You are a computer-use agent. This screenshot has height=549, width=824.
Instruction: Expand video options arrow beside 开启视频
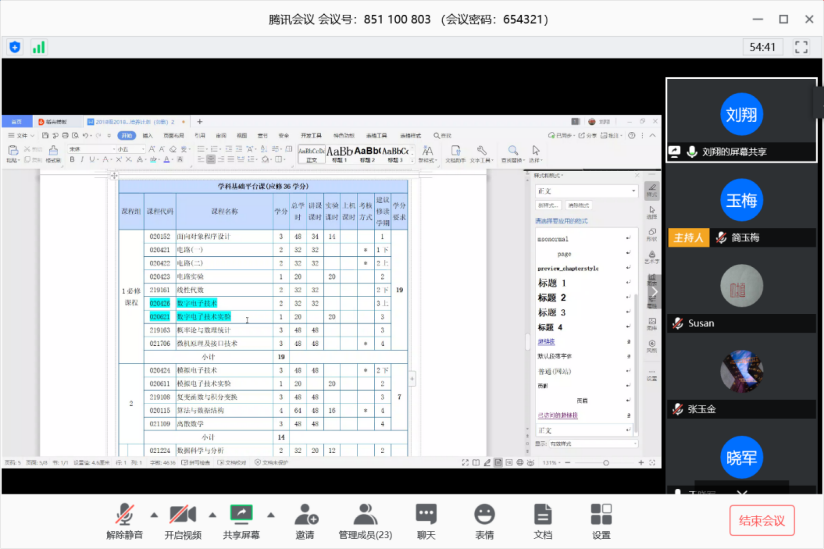coord(211,515)
